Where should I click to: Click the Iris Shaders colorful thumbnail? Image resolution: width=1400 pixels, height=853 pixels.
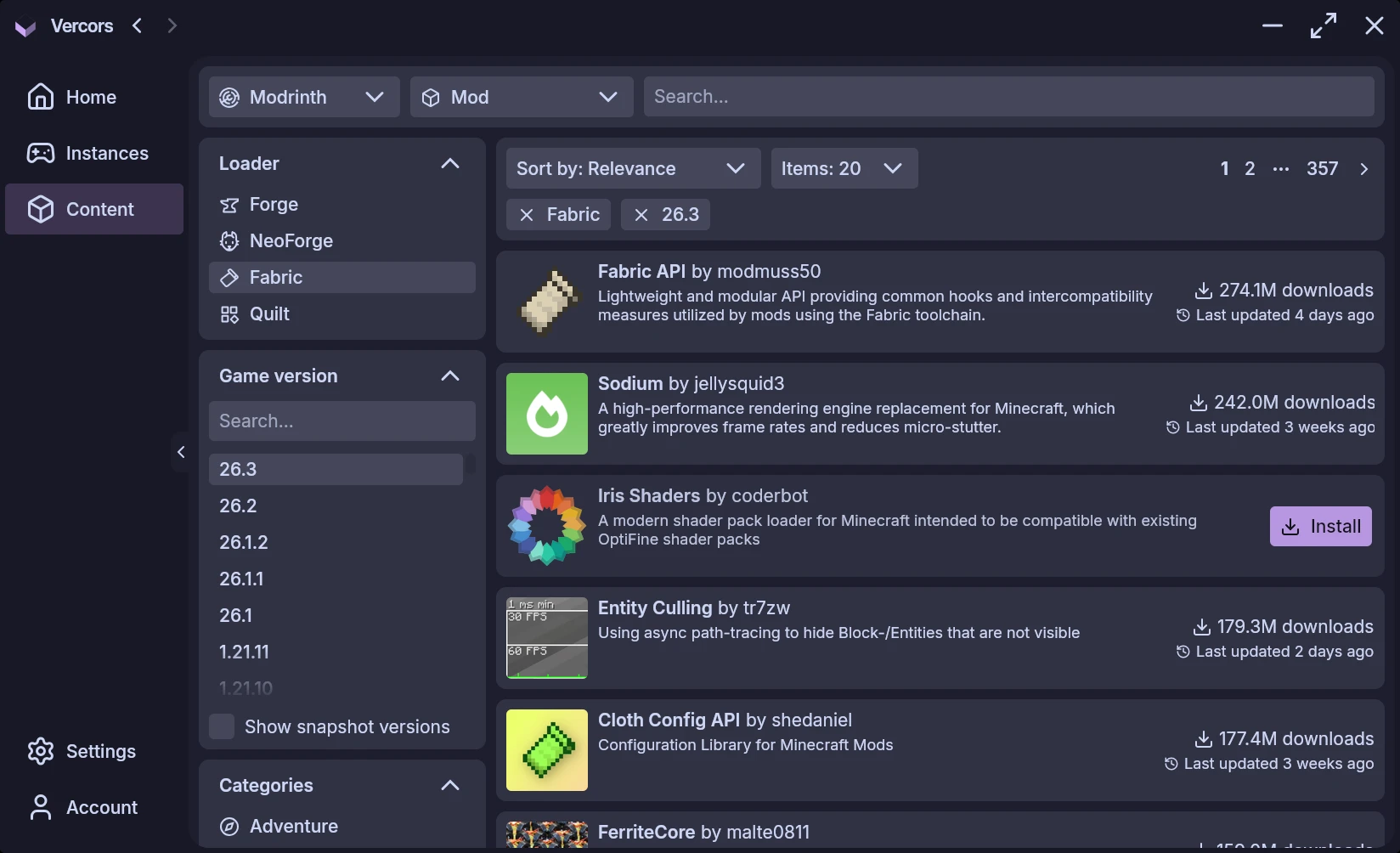pyautogui.click(x=547, y=526)
